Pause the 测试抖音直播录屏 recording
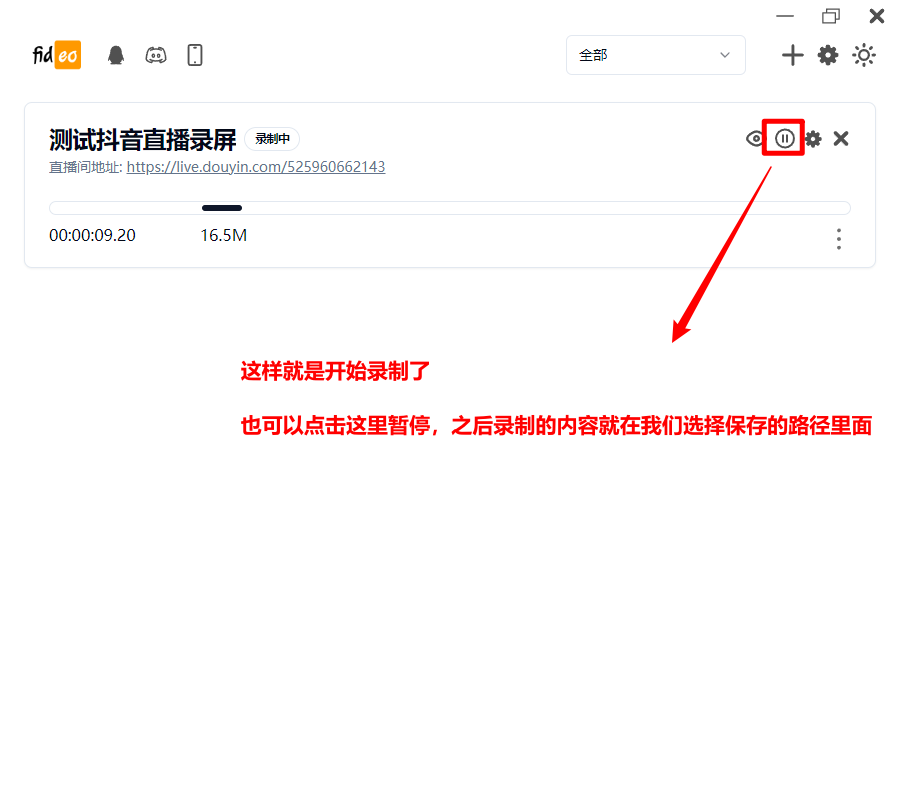Screen dimensions: 900x807 (785, 139)
